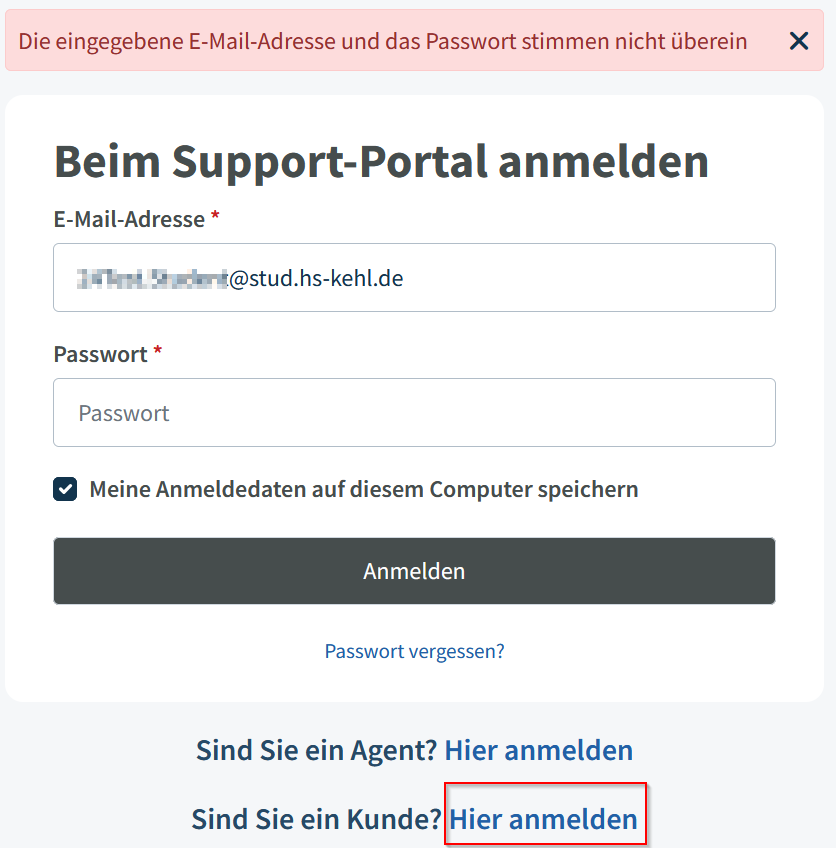
Task: Click the 'E-Mail-Adresse' field label
Action: [129, 219]
